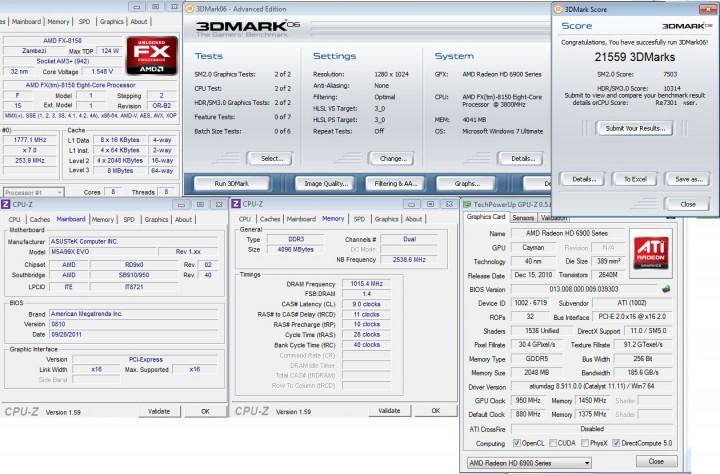
Task: Click the TechPowerUp GPU-Z title icon
Action: point(467,204)
